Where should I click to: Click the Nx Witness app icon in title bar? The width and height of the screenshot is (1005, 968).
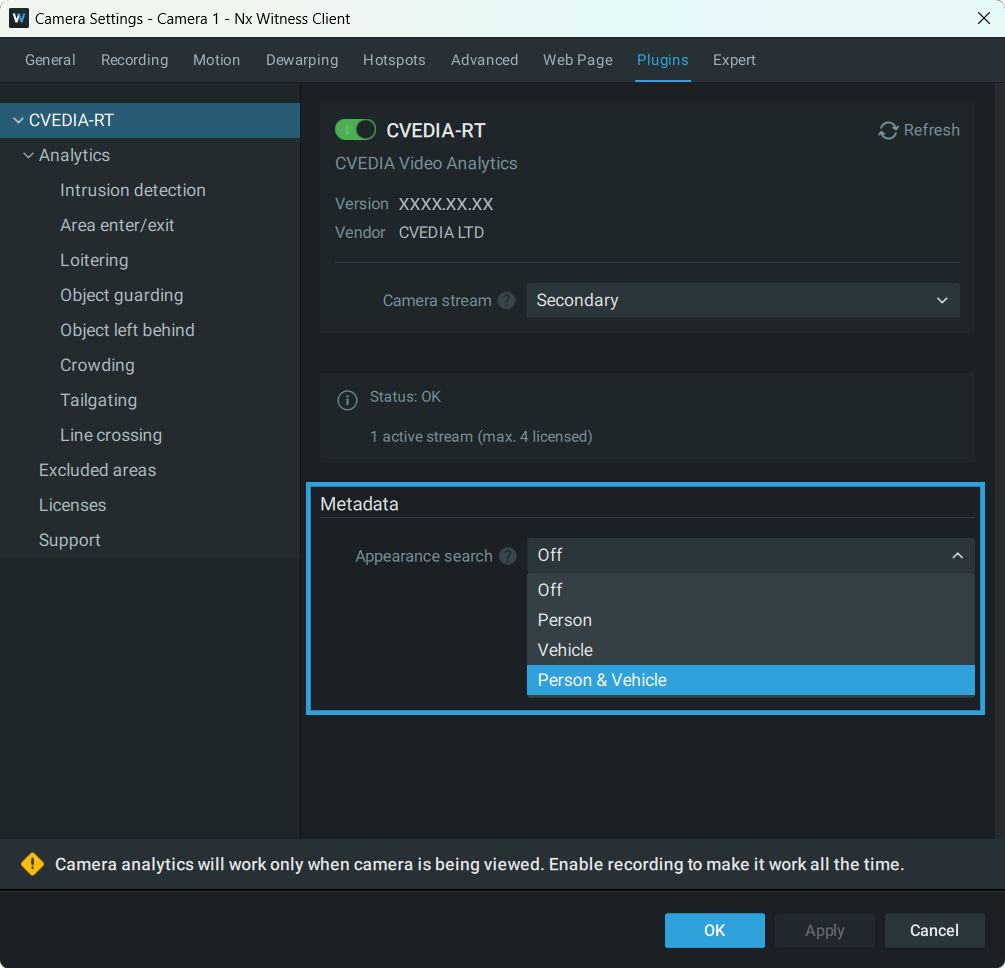[19, 18]
